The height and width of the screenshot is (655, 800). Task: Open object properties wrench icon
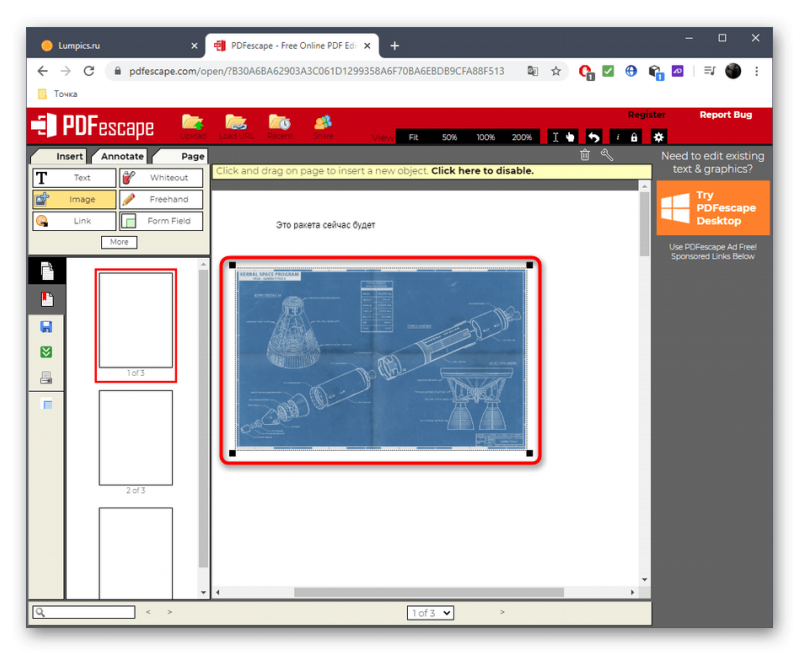pyautogui.click(x=607, y=155)
